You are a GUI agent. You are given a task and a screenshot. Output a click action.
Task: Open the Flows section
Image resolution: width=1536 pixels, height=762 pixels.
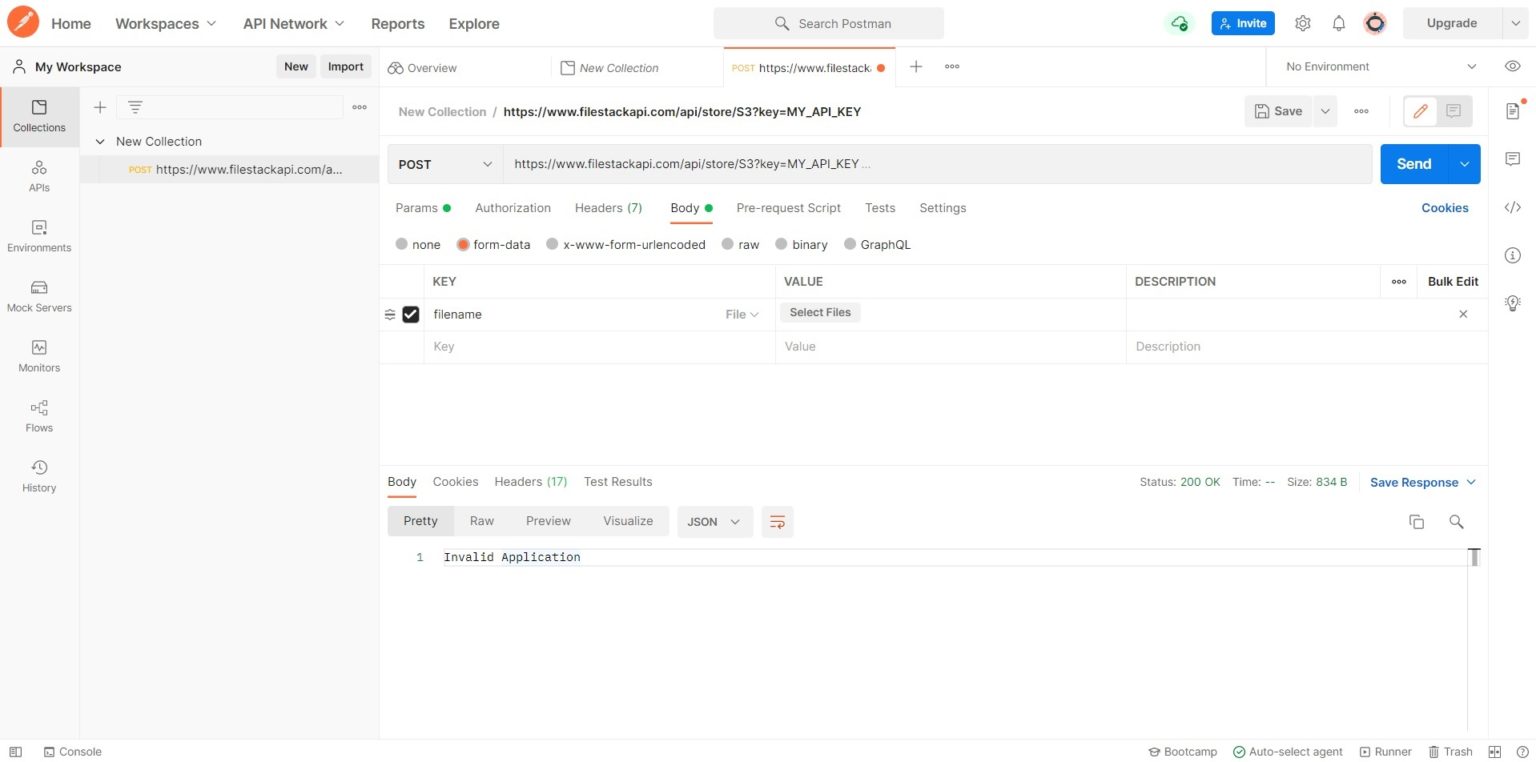tap(39, 415)
